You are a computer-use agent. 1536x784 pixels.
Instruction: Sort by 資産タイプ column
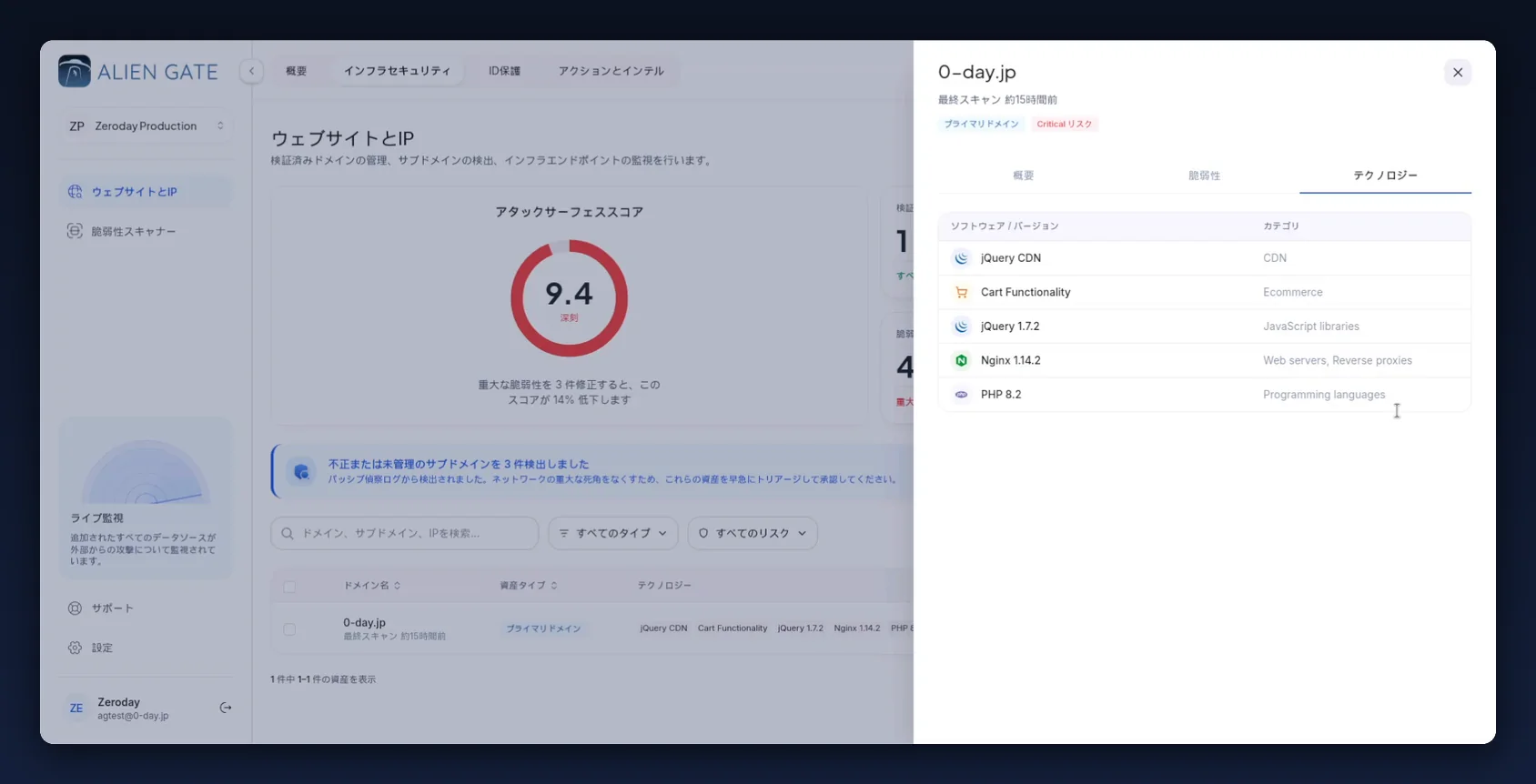click(x=528, y=586)
